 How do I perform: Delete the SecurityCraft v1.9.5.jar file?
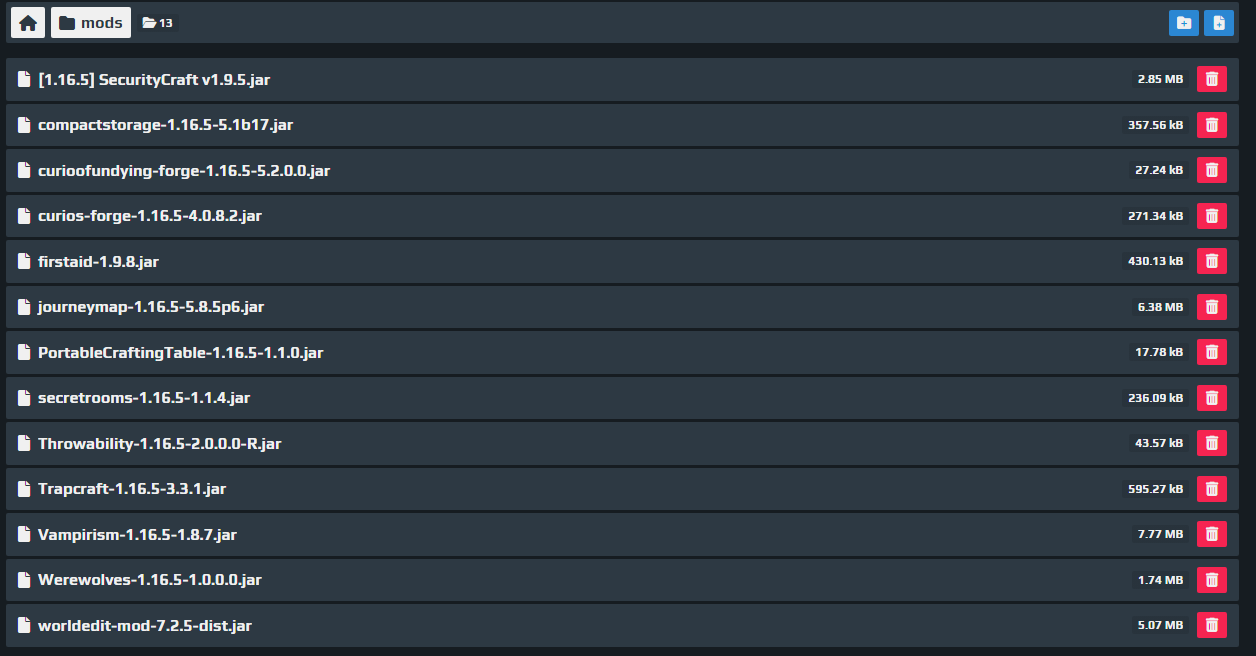point(1212,79)
